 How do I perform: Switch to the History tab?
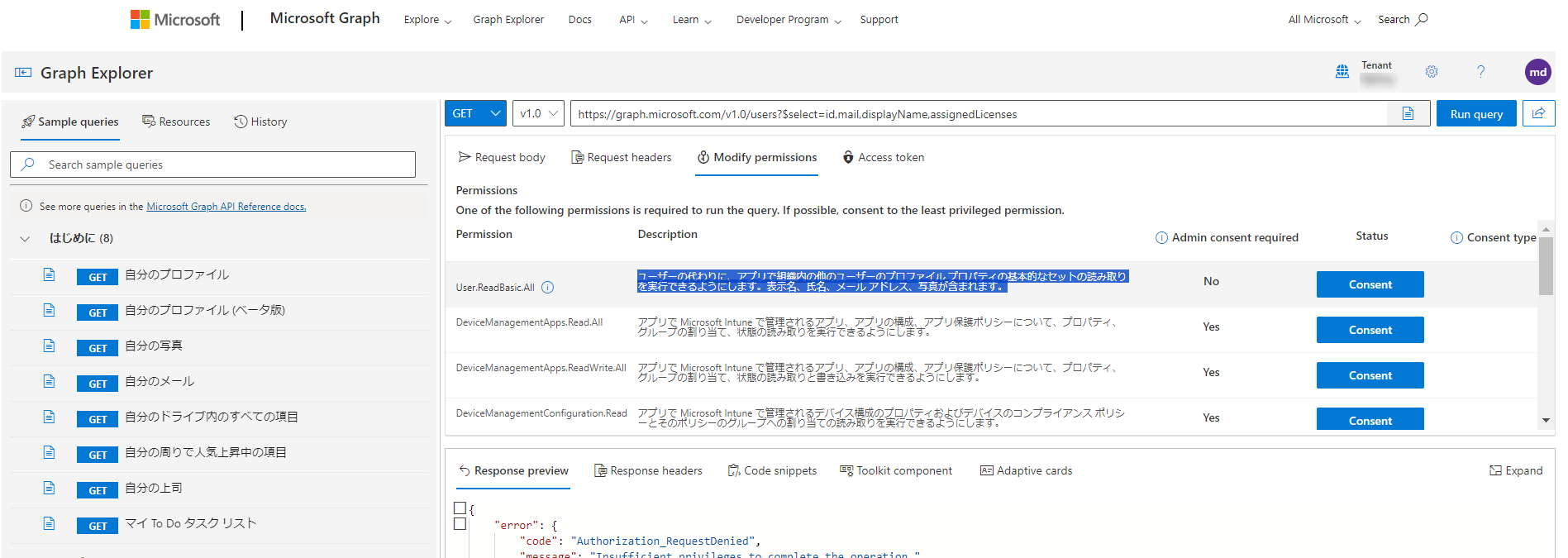pos(260,122)
